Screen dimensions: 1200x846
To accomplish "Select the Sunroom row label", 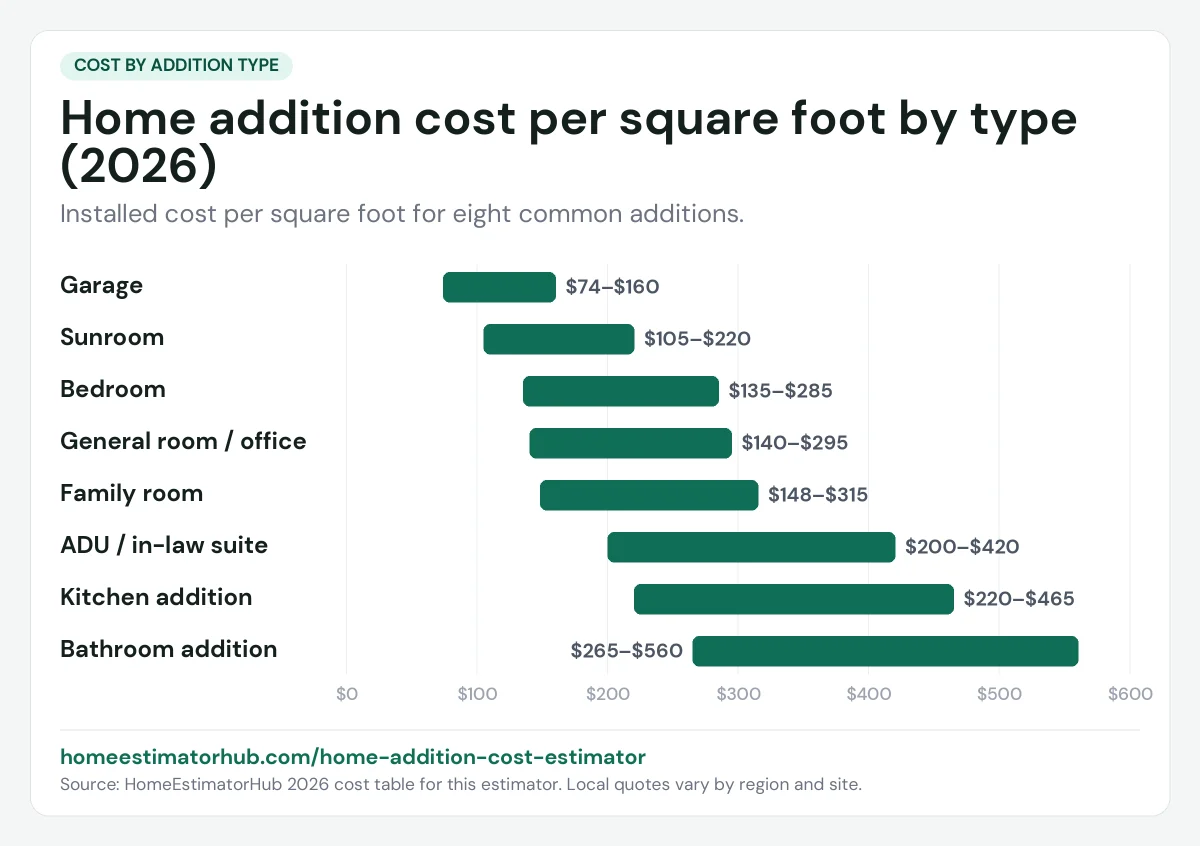I will click(x=112, y=338).
